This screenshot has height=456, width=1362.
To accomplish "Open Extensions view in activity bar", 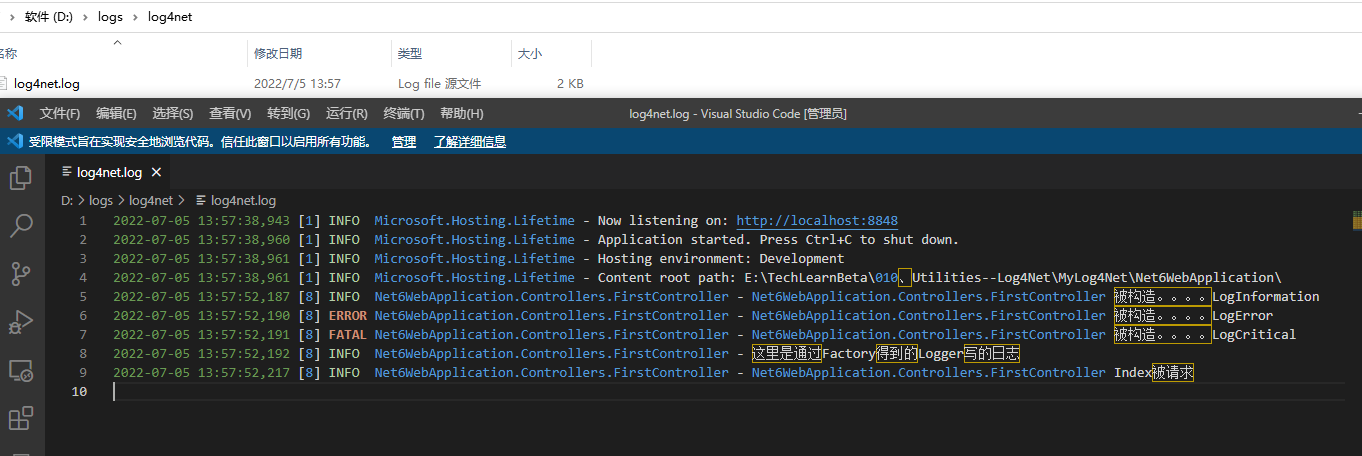I will tap(21, 418).
